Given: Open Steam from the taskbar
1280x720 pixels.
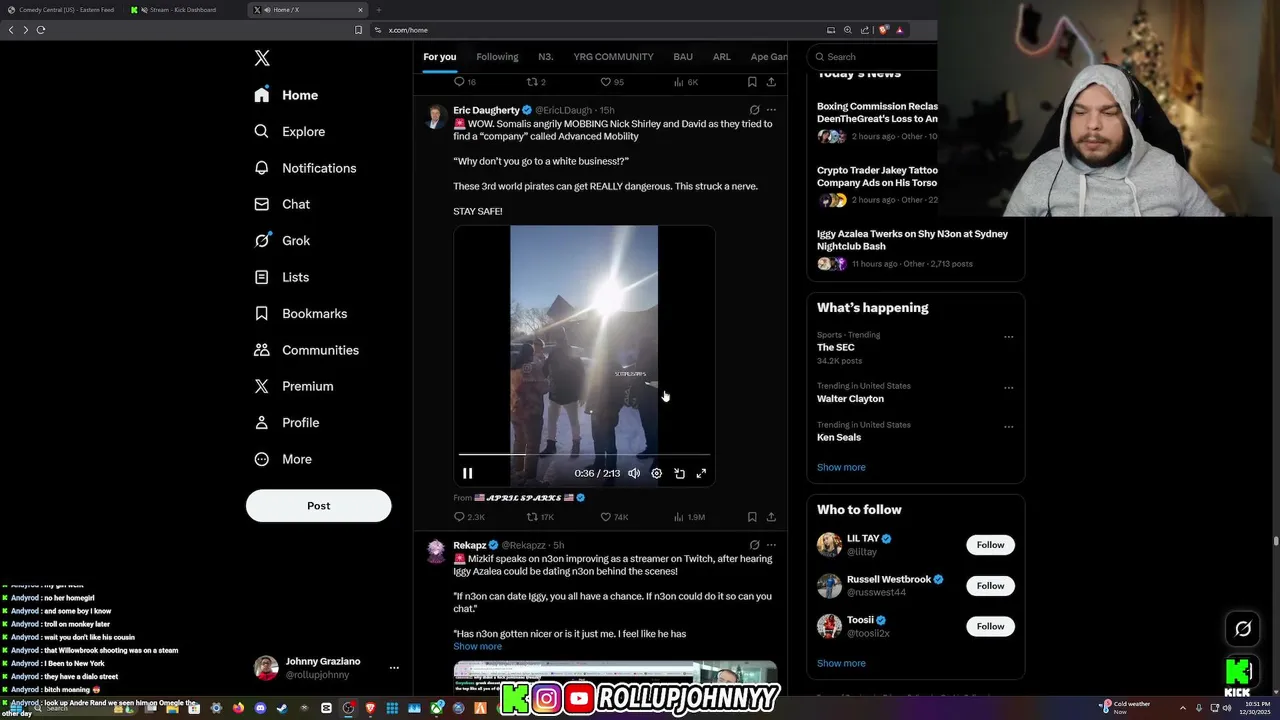Looking at the screenshot, I should [282, 708].
